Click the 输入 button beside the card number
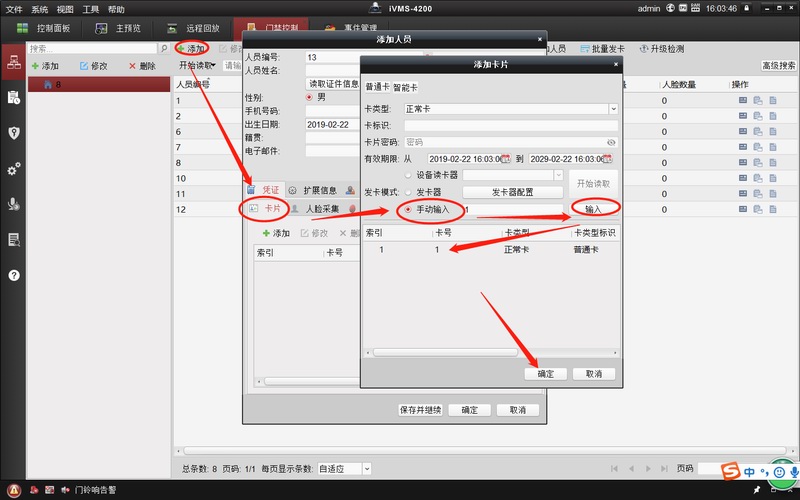The image size is (800, 500). coord(594,208)
